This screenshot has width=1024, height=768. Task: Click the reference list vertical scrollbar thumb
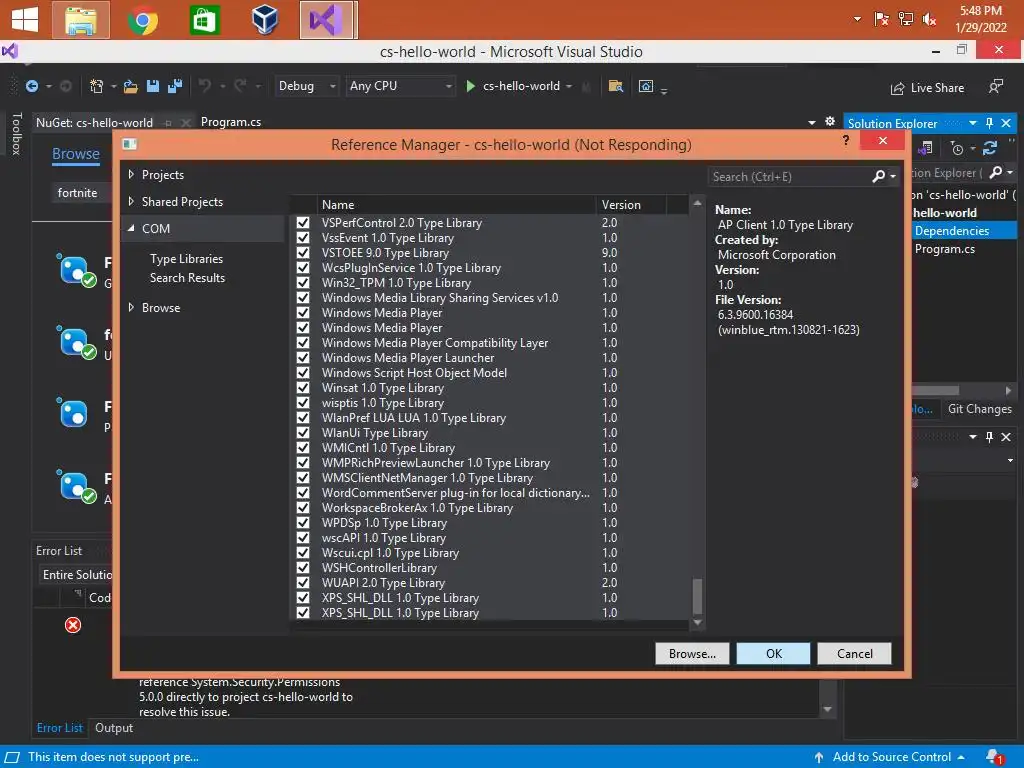697,596
